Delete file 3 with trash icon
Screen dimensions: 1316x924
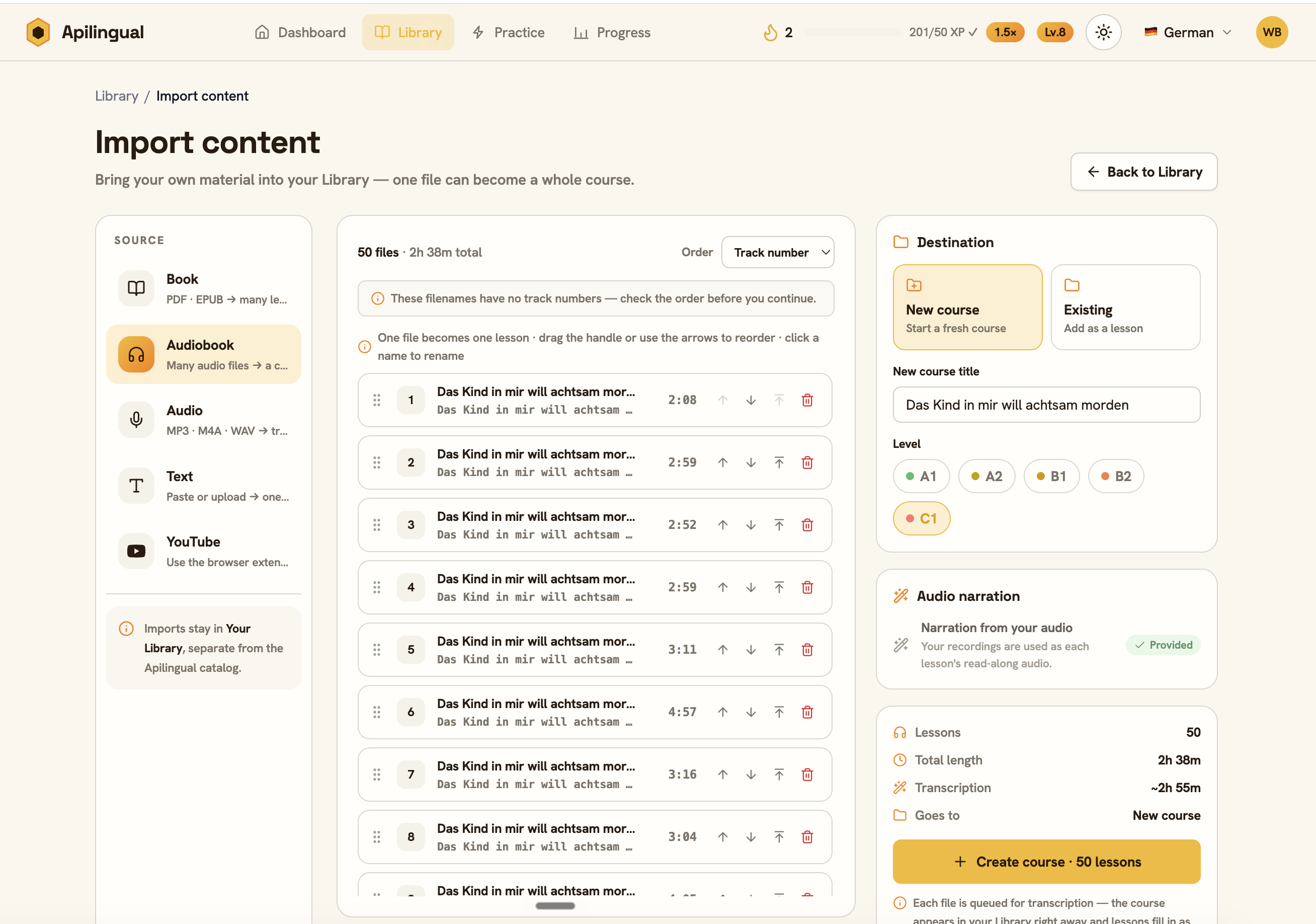tap(807, 525)
